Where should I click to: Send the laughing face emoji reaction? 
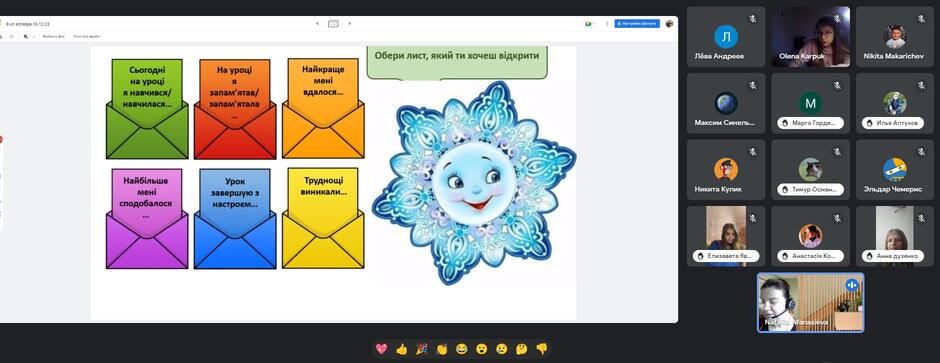462,349
